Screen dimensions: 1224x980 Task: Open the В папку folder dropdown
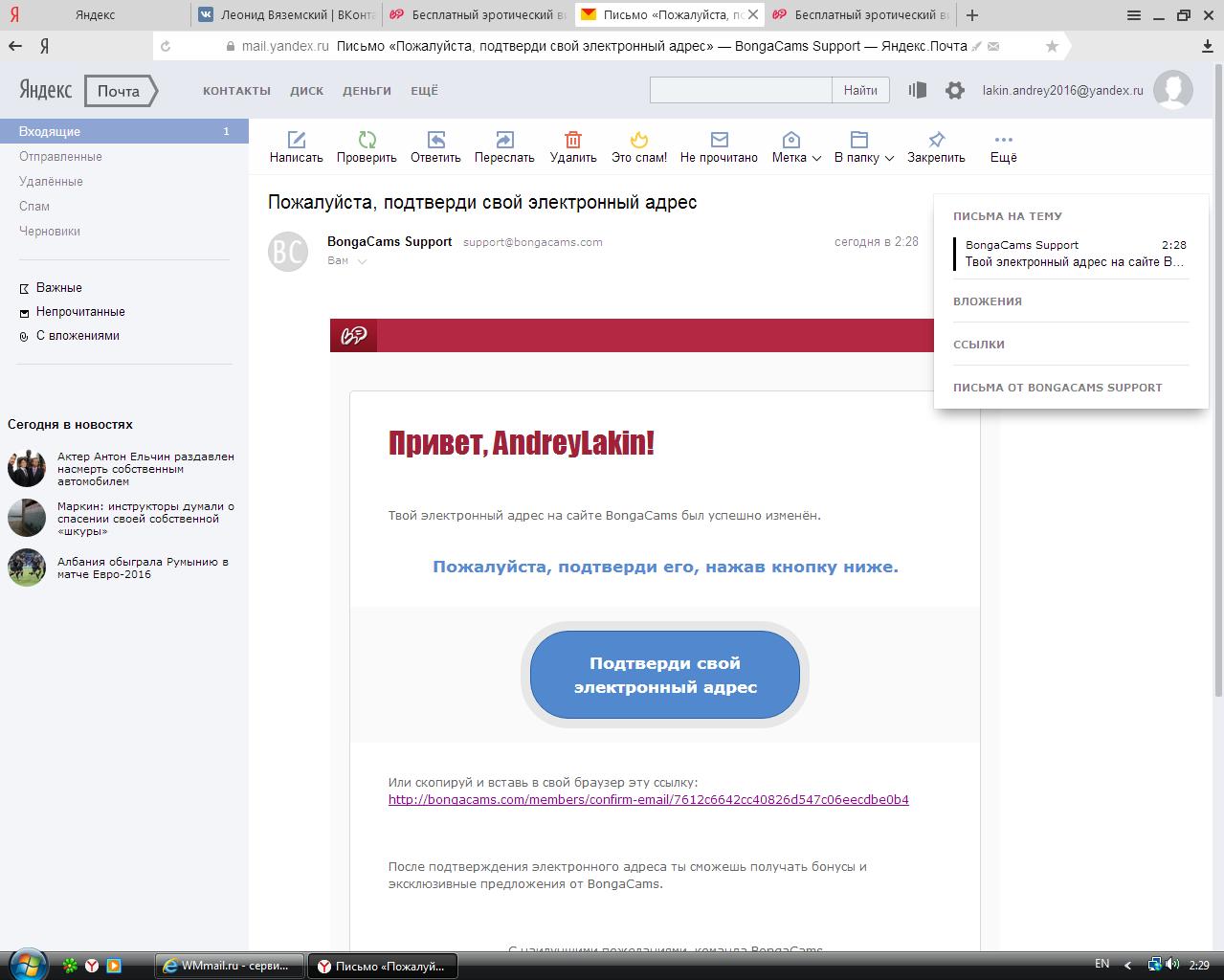(x=863, y=146)
